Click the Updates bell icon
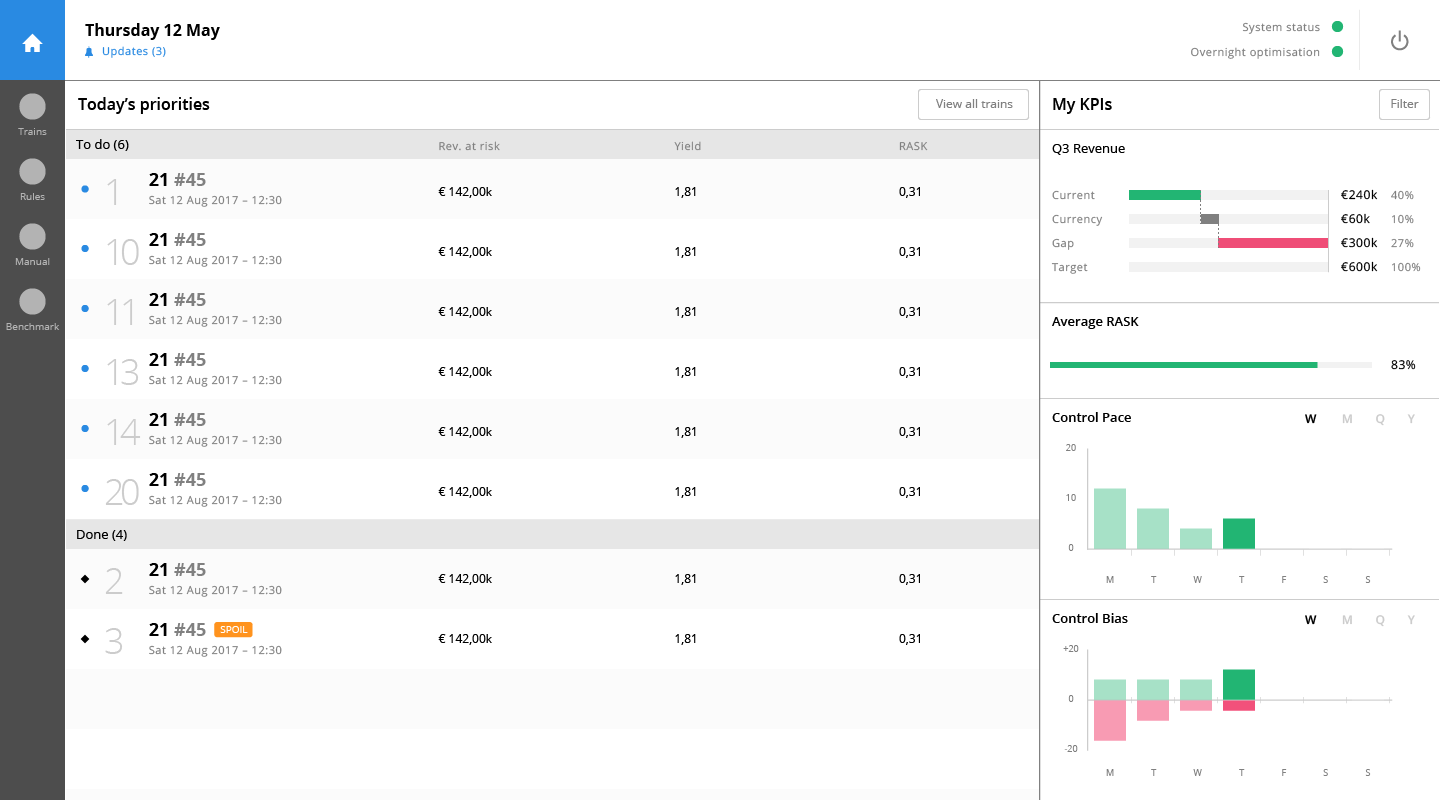Viewport: 1440px width, 800px height. point(89,52)
